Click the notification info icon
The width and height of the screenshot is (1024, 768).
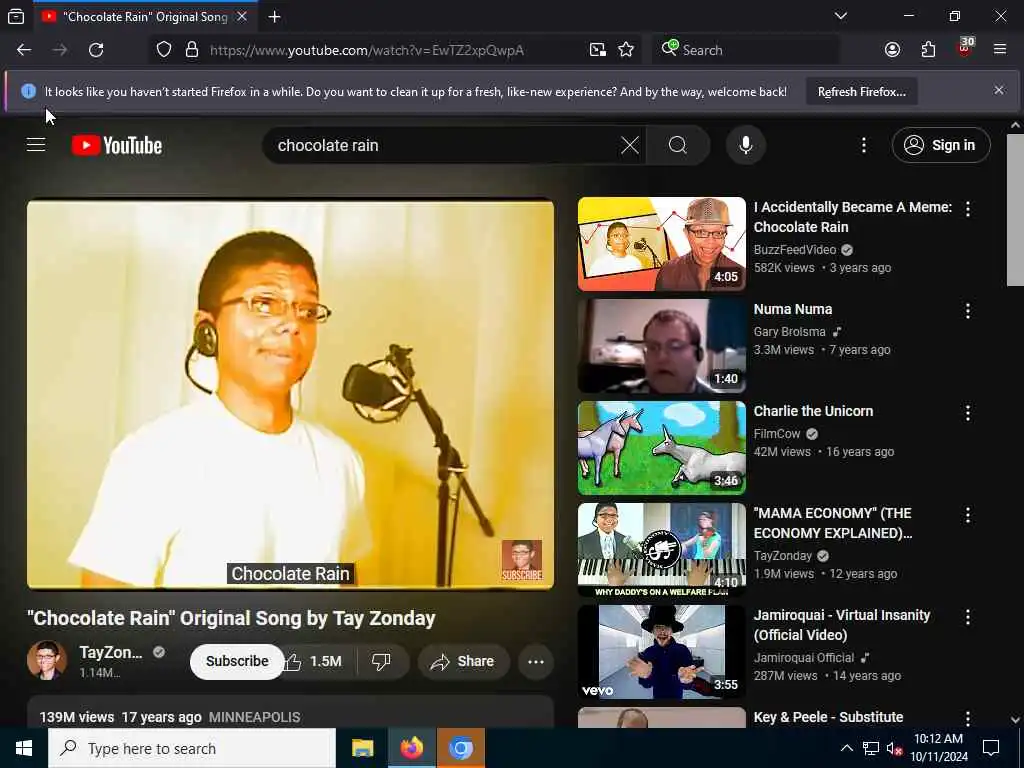coord(28,91)
